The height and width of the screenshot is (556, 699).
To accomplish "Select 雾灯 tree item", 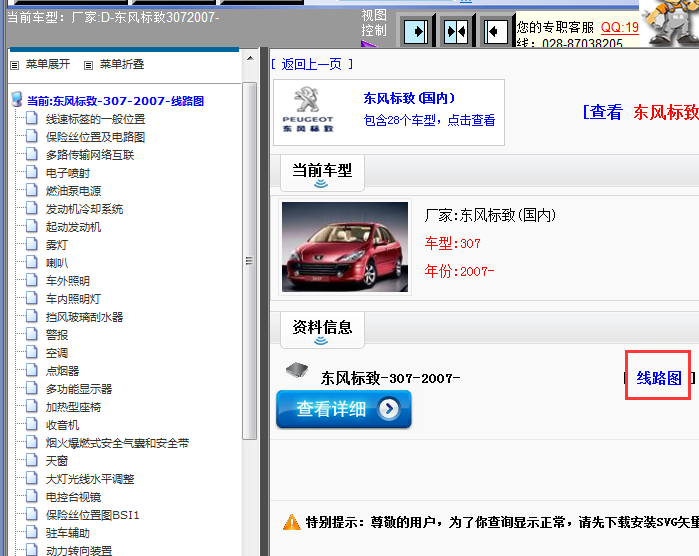I will (x=57, y=245).
